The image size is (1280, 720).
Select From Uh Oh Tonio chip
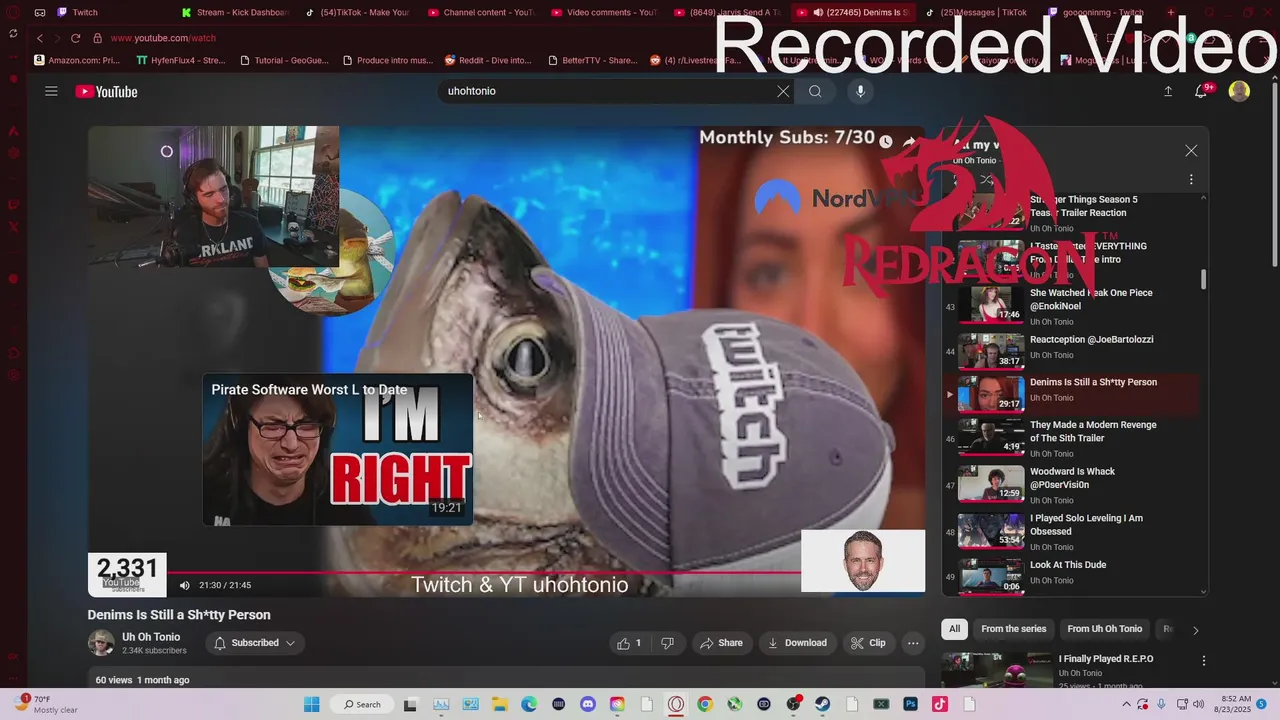coord(1104,629)
